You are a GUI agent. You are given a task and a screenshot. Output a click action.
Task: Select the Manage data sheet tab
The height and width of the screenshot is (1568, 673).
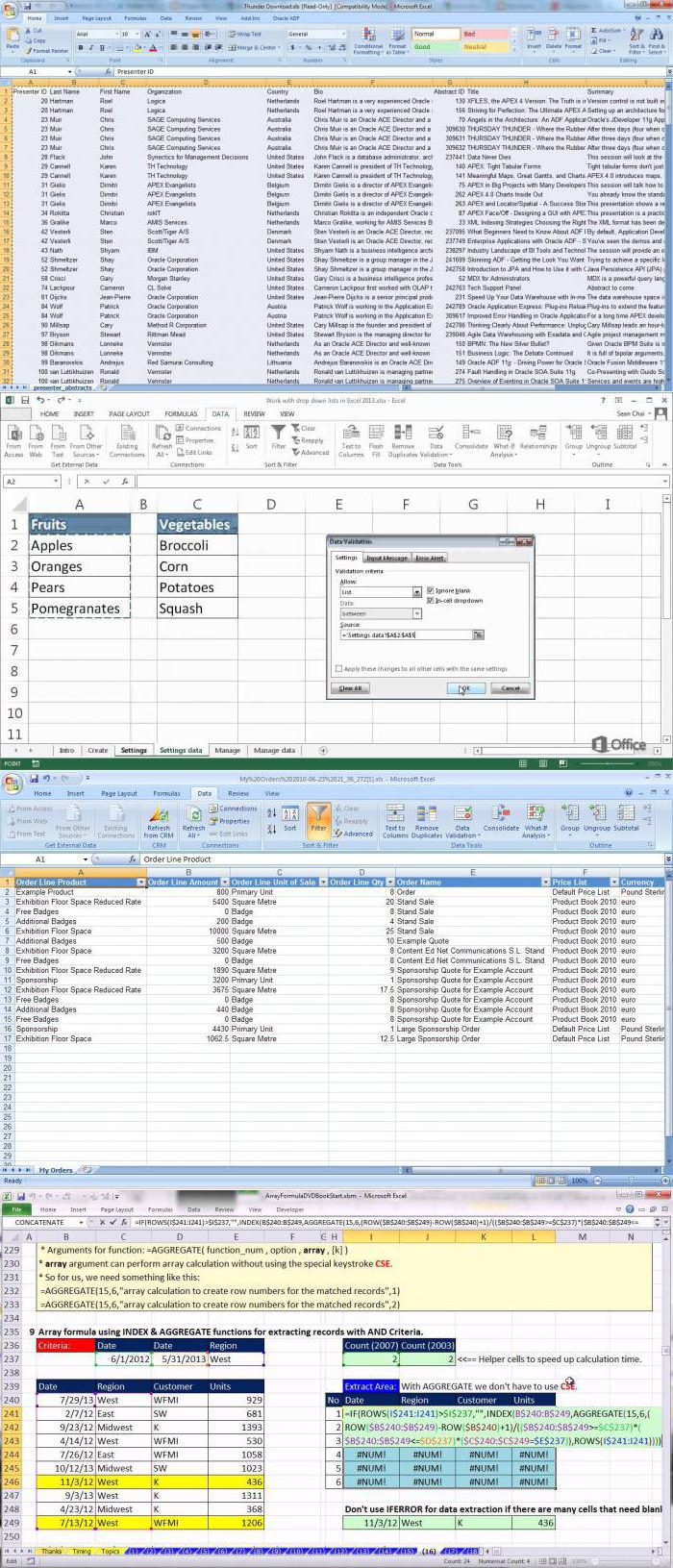[274, 750]
